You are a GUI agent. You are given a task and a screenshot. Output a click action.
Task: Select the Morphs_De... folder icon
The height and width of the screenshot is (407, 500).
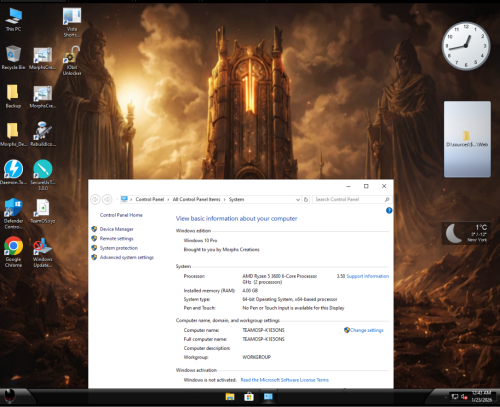coord(13,134)
